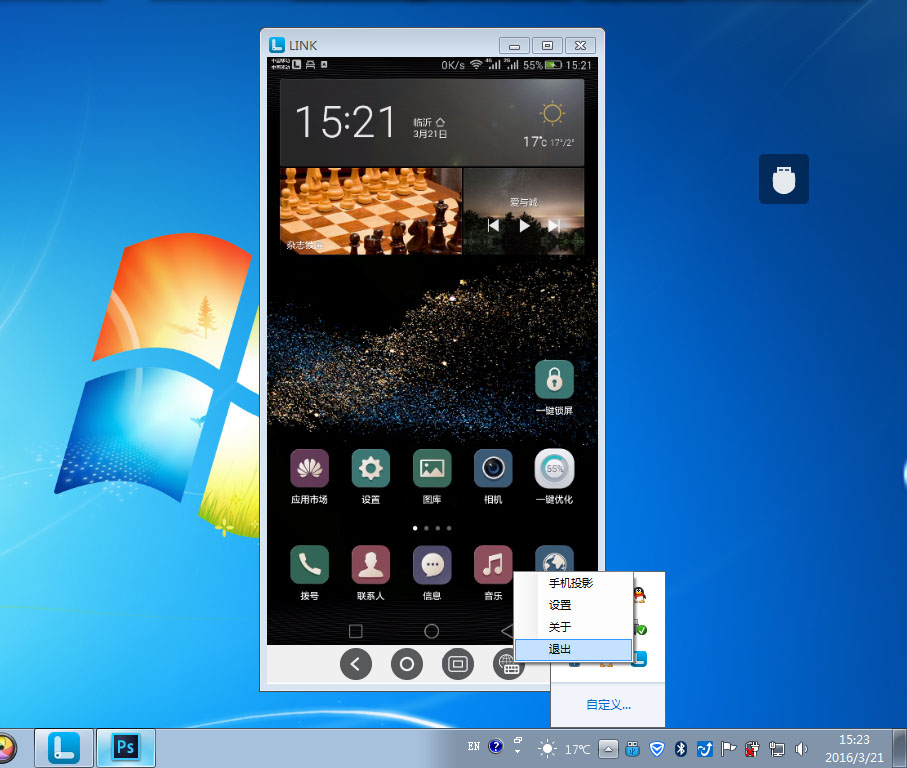Open the 相机 camera app

493,469
